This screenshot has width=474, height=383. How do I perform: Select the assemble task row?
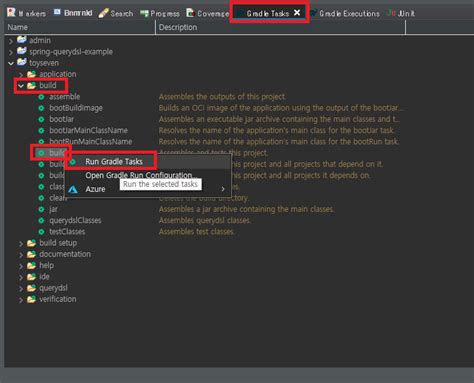(x=65, y=97)
